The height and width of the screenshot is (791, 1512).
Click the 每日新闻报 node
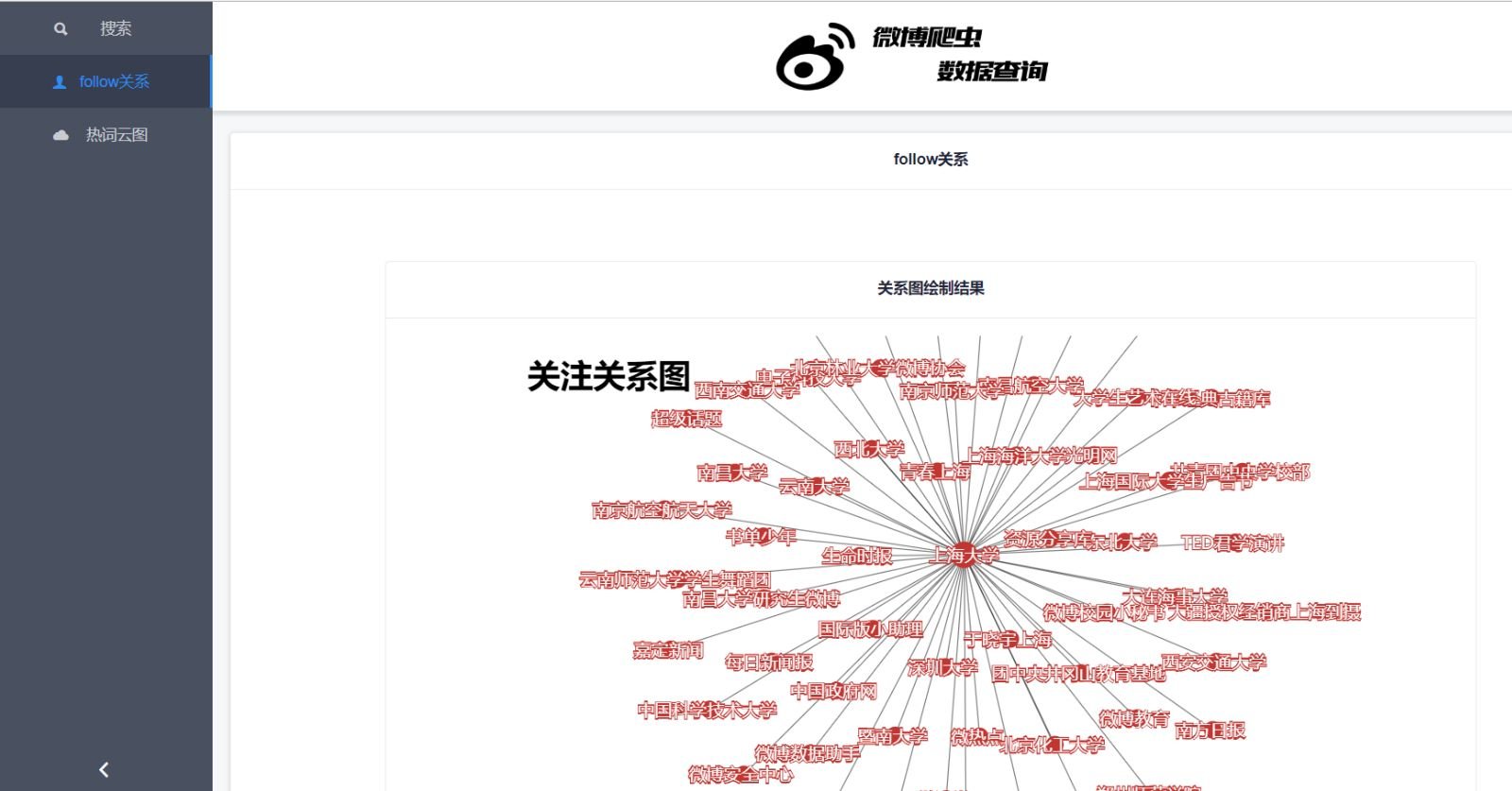769,662
